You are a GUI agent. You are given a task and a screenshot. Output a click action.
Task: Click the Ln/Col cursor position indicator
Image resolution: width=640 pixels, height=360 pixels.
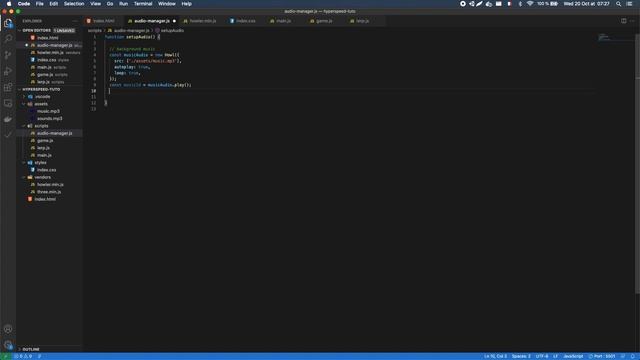pyautogui.click(x=495, y=356)
